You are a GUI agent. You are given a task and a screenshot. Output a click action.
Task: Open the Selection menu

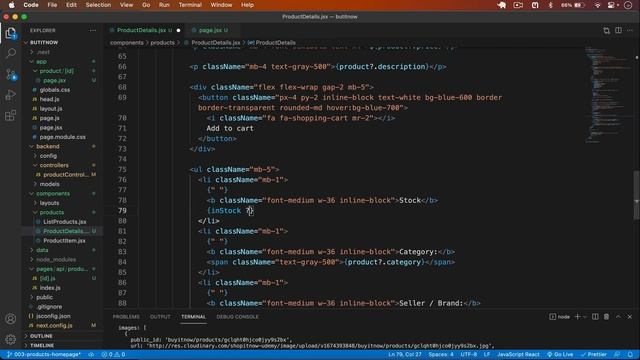point(98,5)
